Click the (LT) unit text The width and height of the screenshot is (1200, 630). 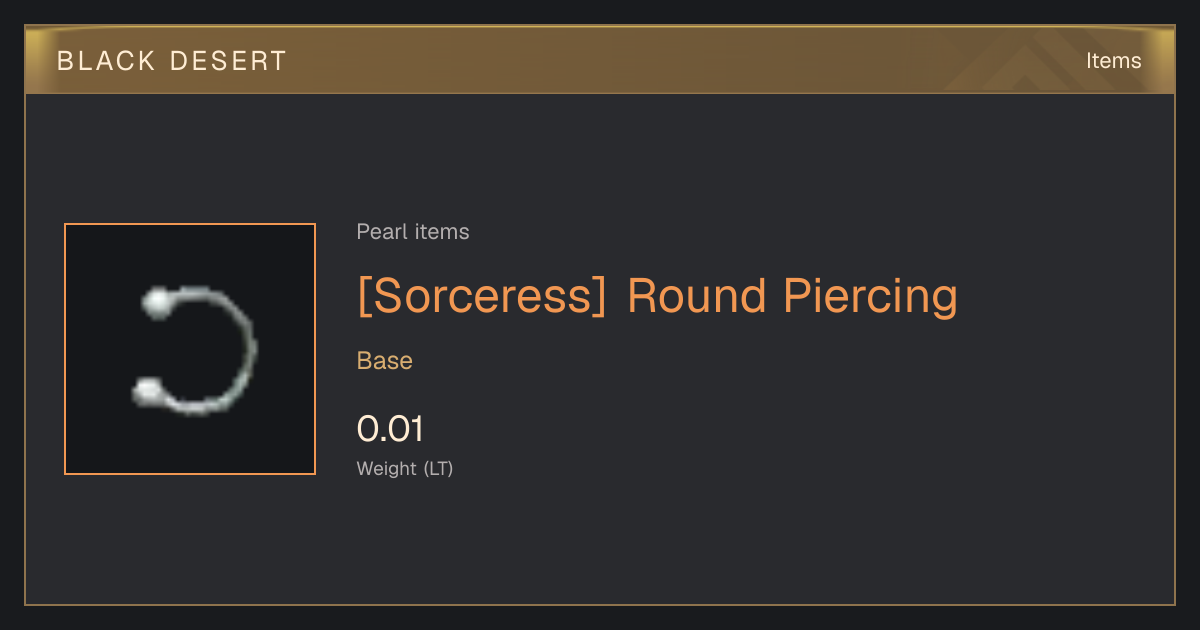click(438, 468)
